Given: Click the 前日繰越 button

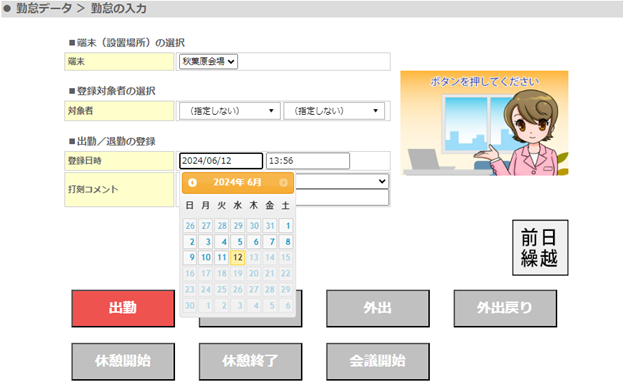Looking at the screenshot, I should (x=540, y=248).
